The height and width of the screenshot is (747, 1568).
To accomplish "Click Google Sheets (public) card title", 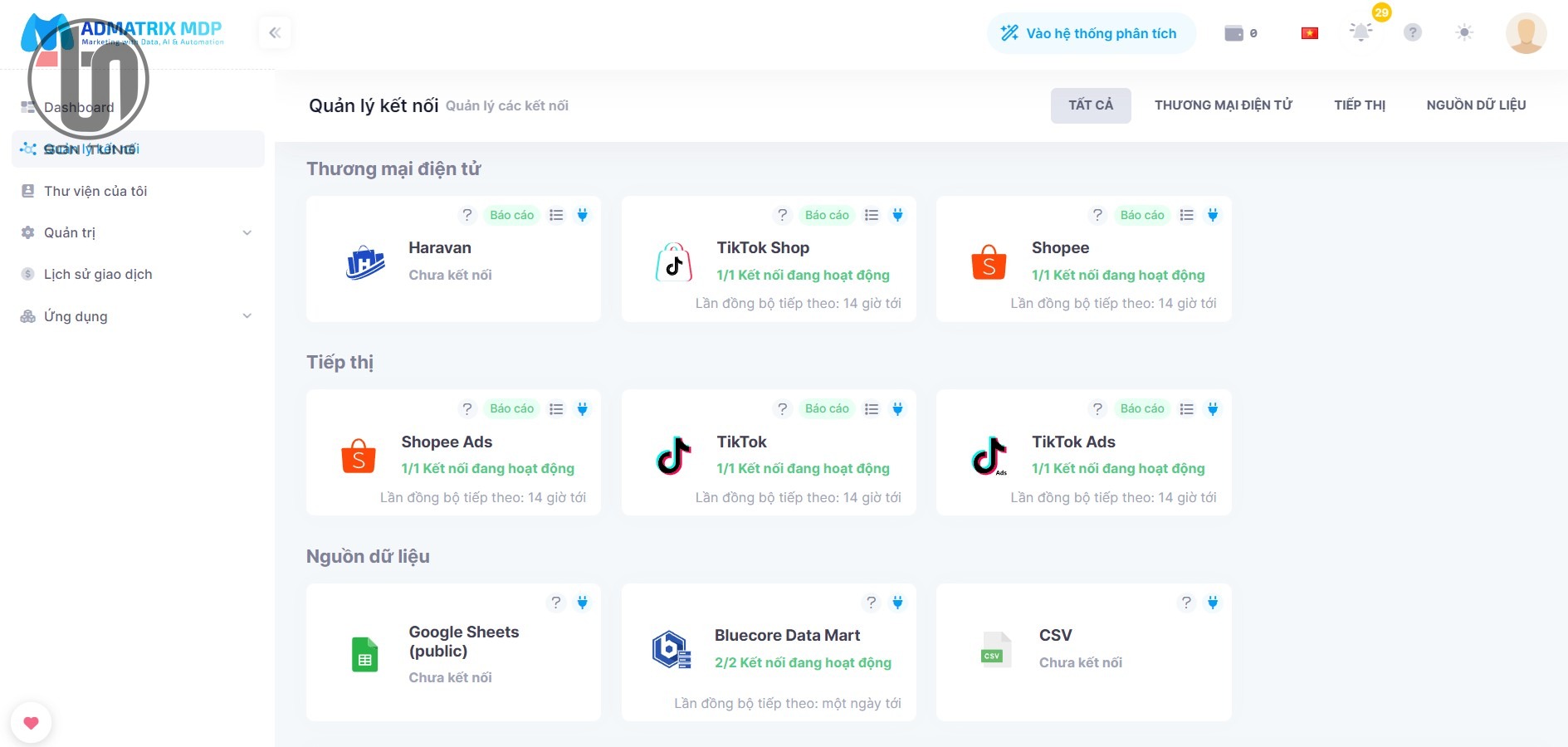I will click(464, 642).
